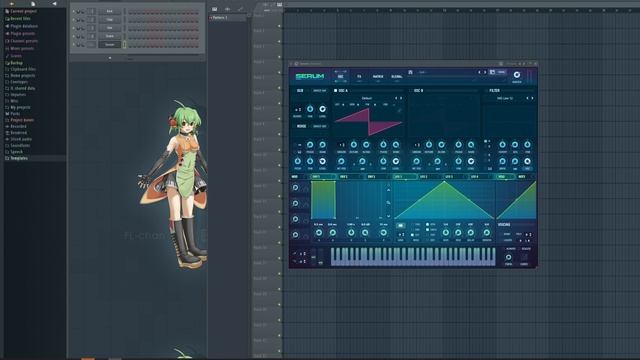Activate first step of Snare row
640x360 pixels.
pos(130,36)
